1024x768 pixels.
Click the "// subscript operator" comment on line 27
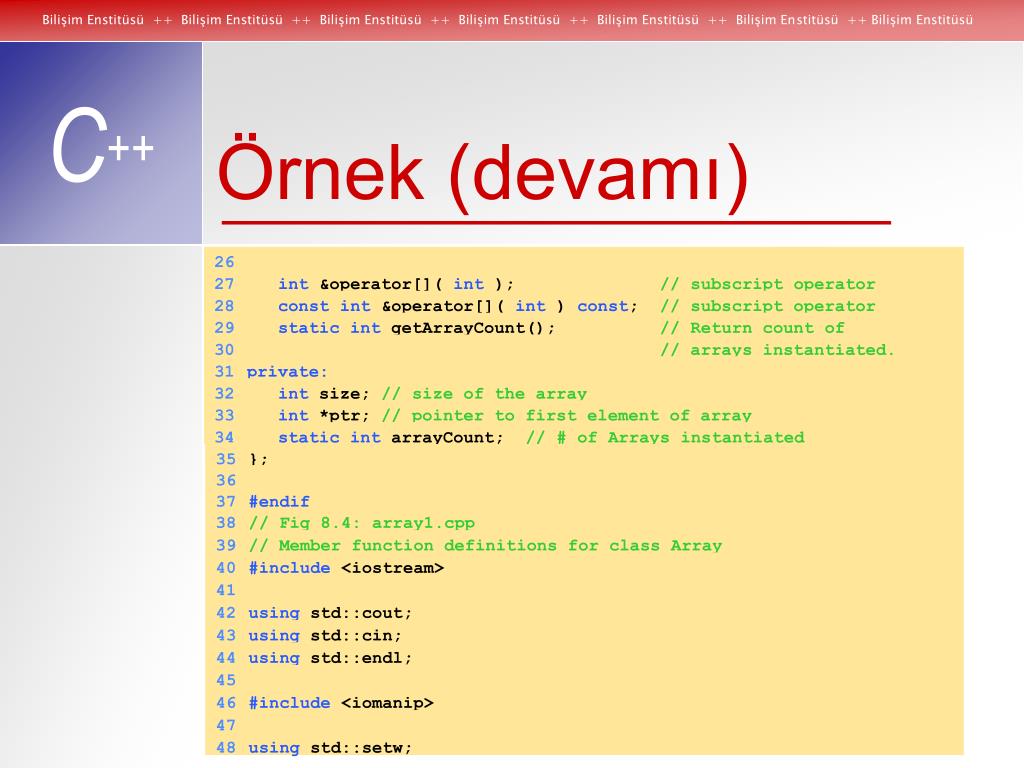[x=767, y=284]
